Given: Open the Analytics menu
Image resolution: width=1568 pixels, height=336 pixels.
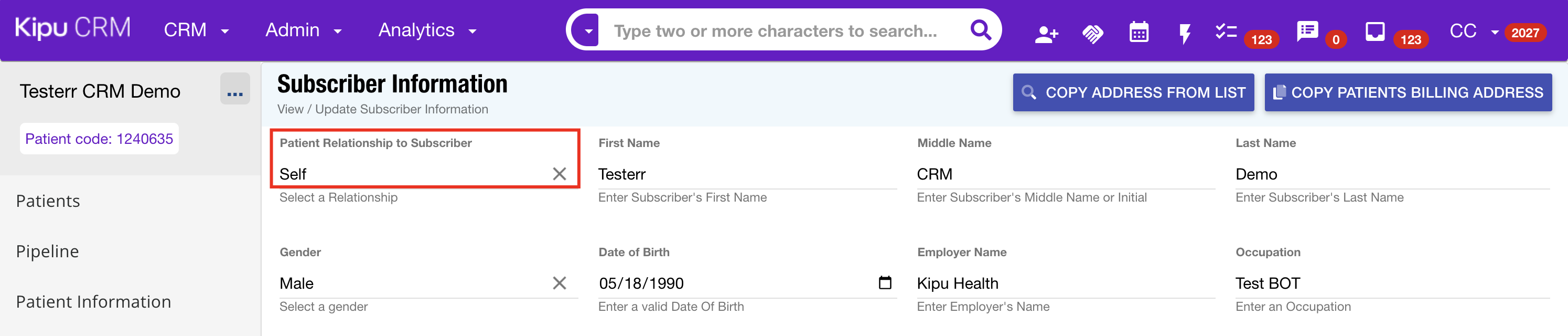Looking at the screenshot, I should (x=427, y=30).
